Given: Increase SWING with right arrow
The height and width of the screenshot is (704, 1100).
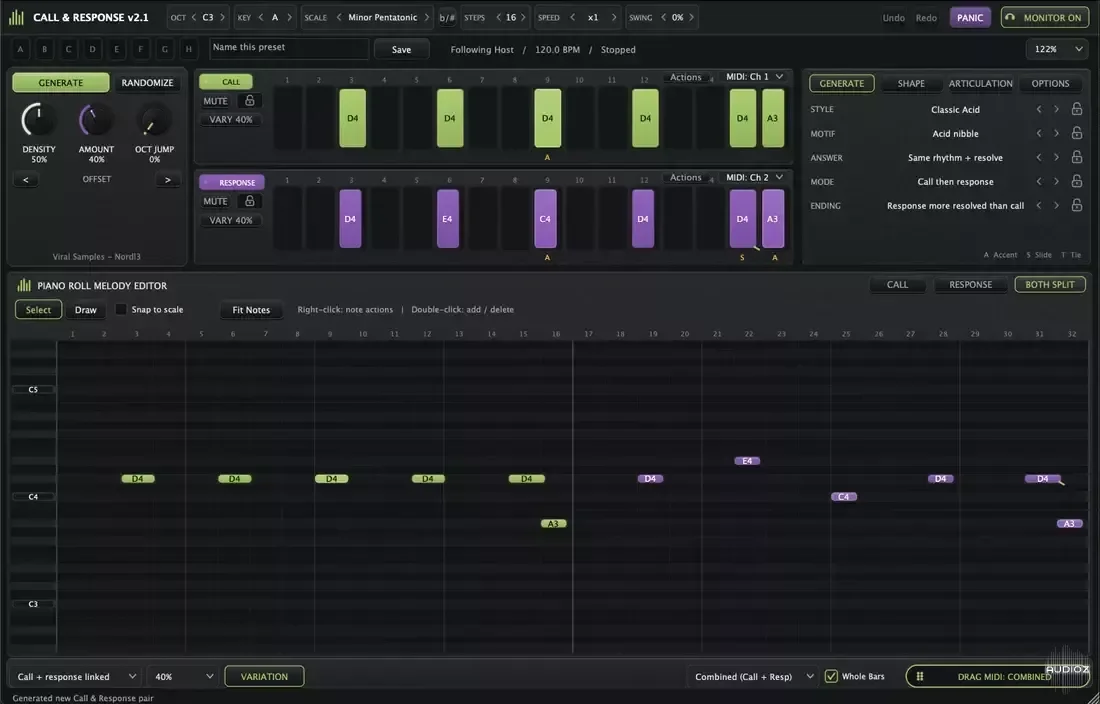Looking at the screenshot, I should pyautogui.click(x=691, y=18).
